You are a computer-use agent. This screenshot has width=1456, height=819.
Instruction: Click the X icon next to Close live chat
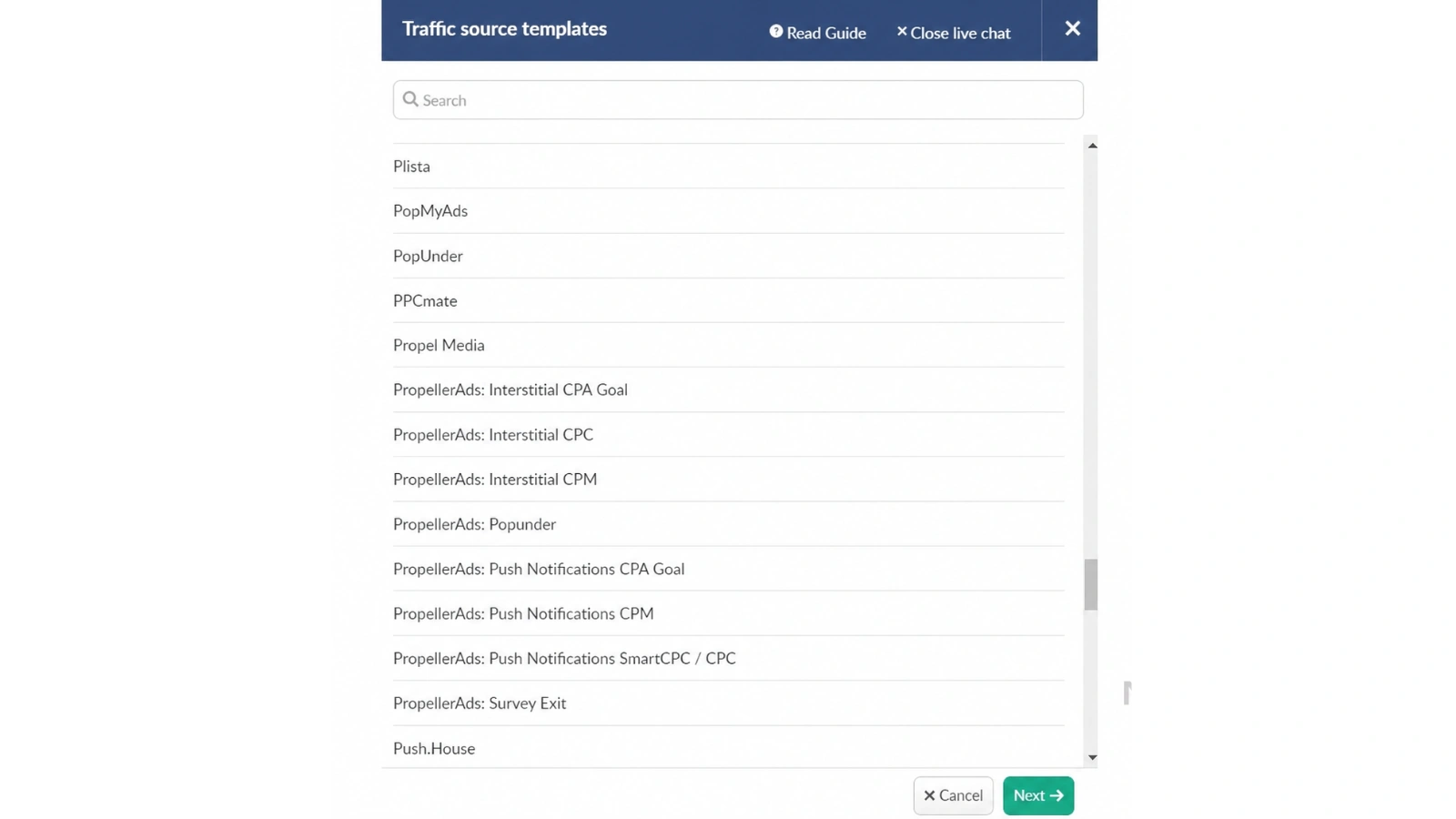(x=902, y=31)
